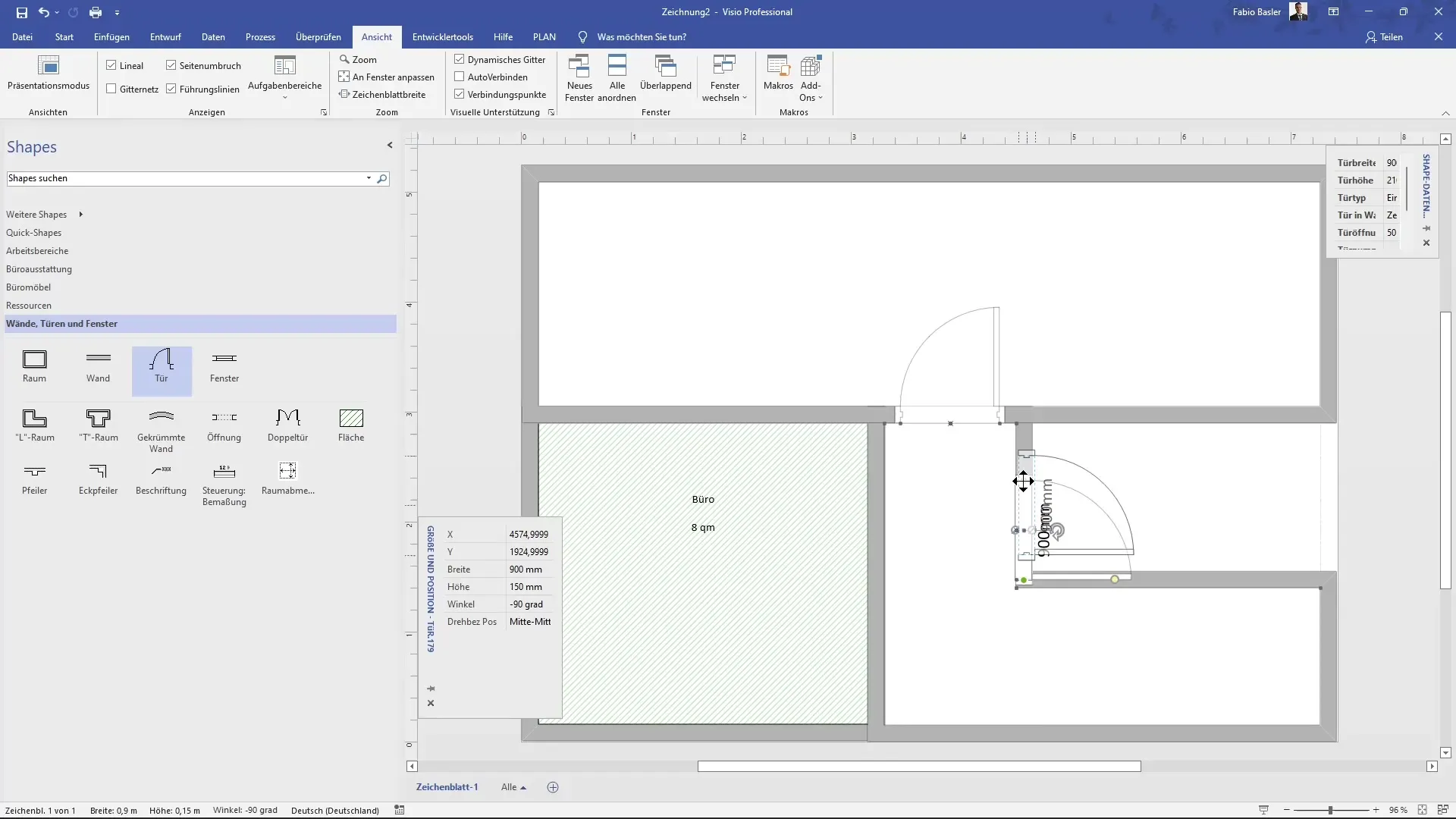Select the Doppeltür shape
This screenshot has width=1456, height=819.
(x=288, y=425)
